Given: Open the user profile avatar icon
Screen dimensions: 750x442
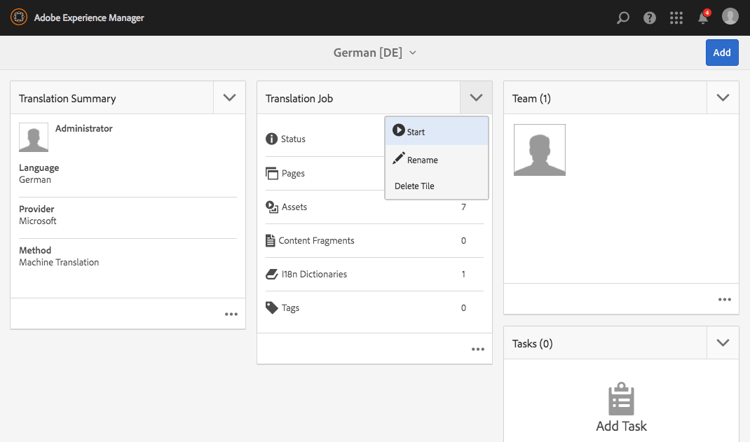Looking at the screenshot, I should click(730, 17).
